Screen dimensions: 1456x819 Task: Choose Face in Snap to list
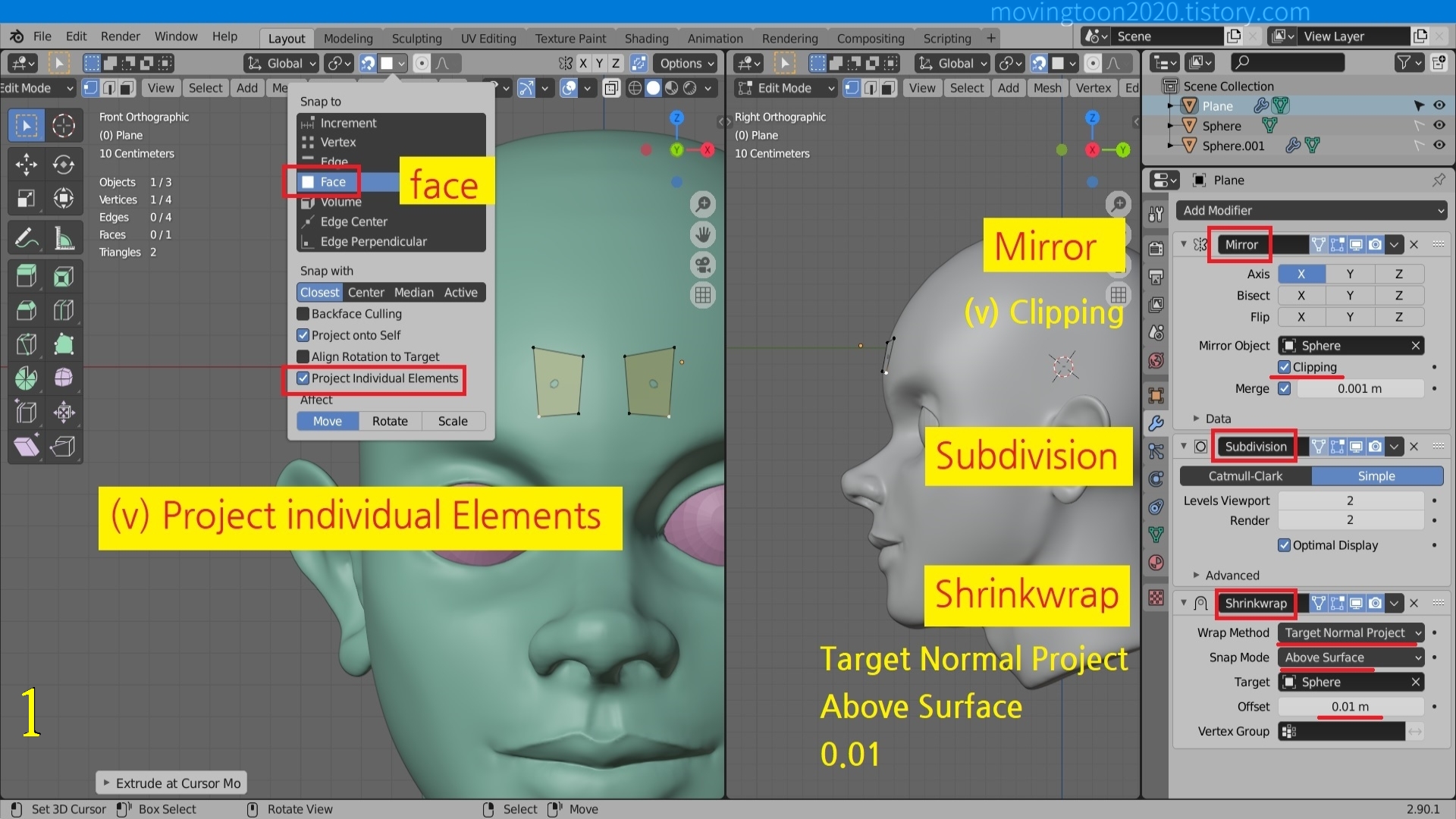(x=348, y=182)
